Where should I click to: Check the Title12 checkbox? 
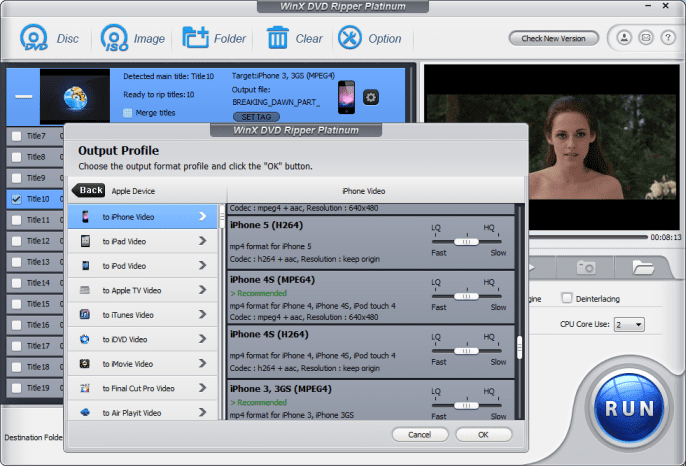tap(17, 241)
